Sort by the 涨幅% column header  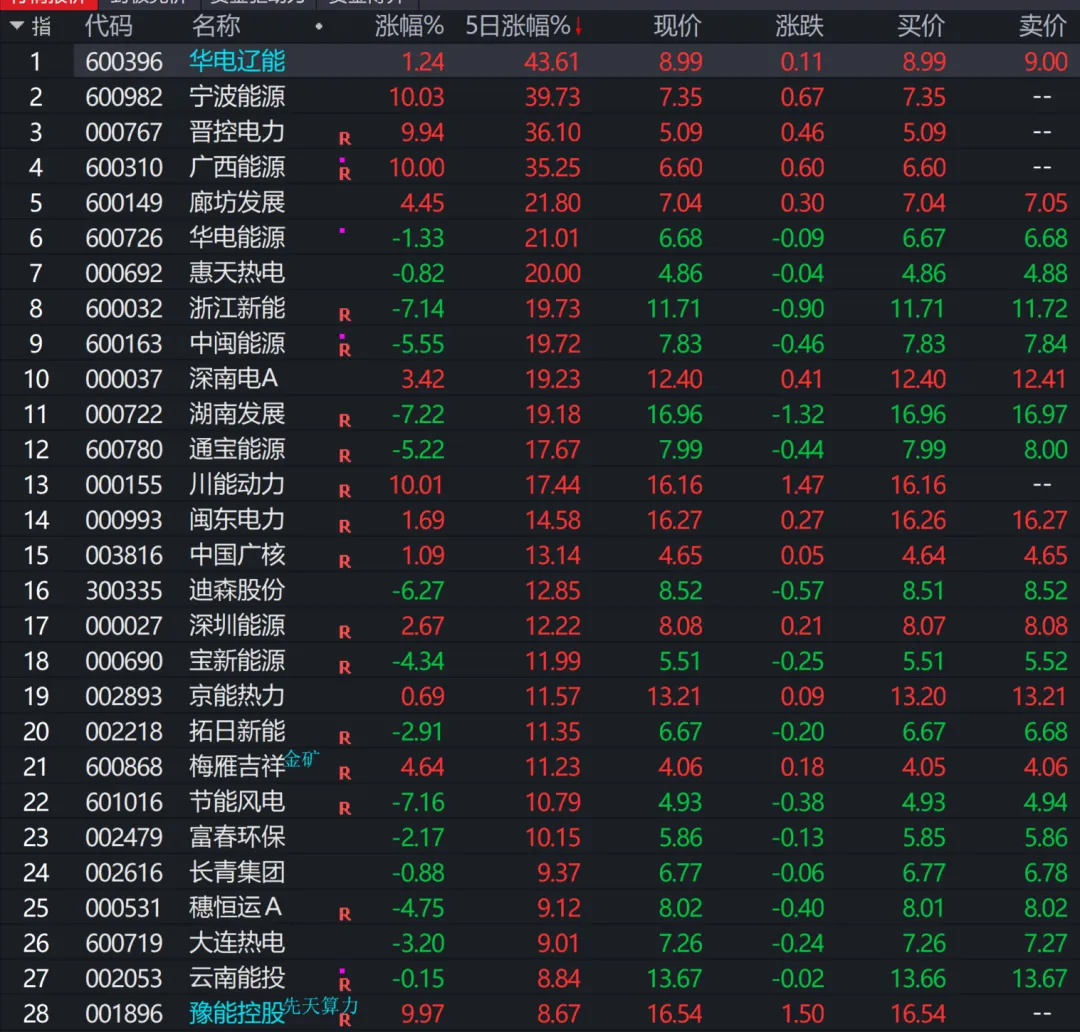coord(409,26)
